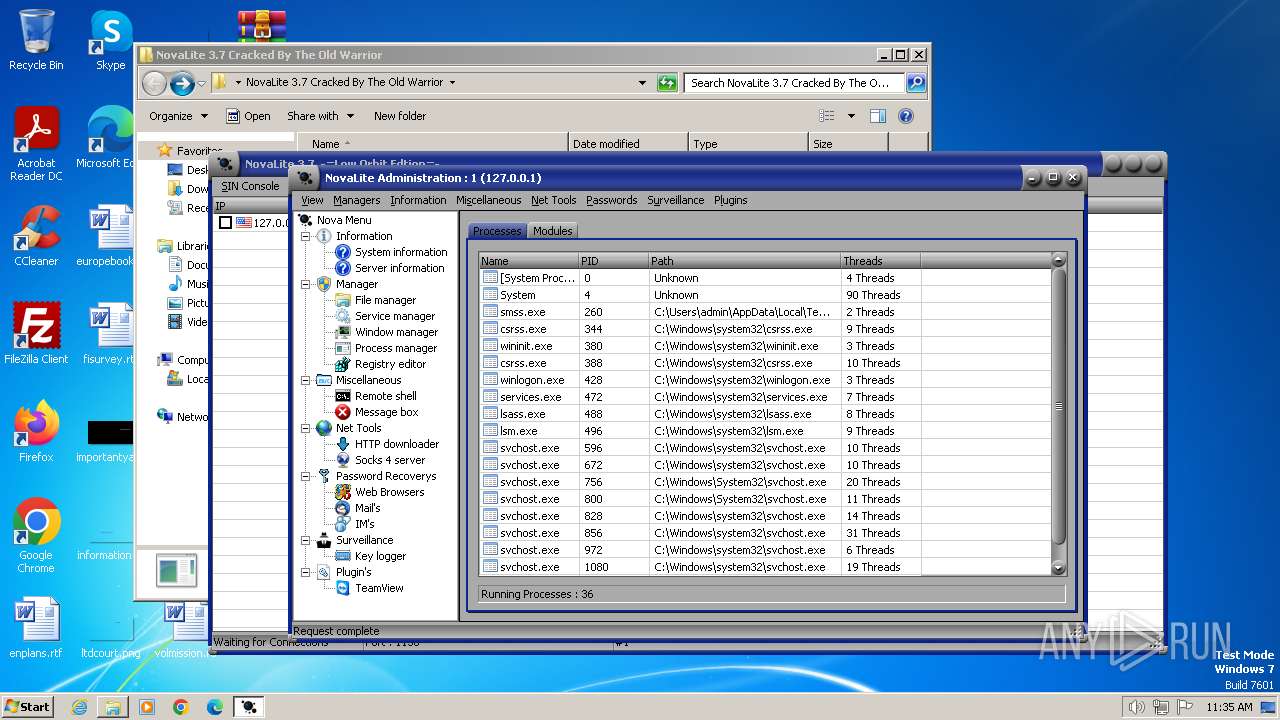Open Server information in Nova Menu
The height and width of the screenshot is (720, 1280).
(399, 268)
